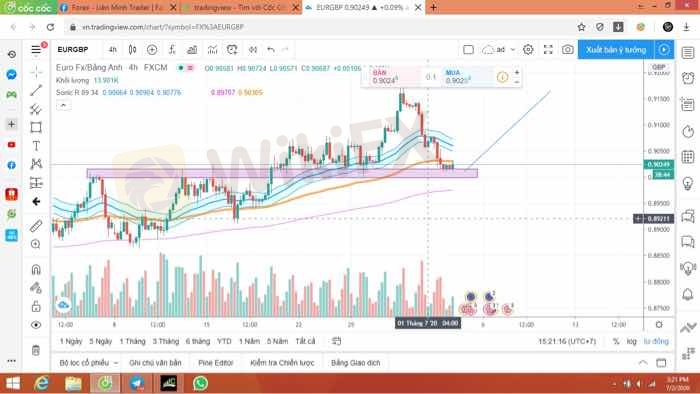
Task: Click the Xuất bản ý tưởng button
Action: click(x=616, y=50)
